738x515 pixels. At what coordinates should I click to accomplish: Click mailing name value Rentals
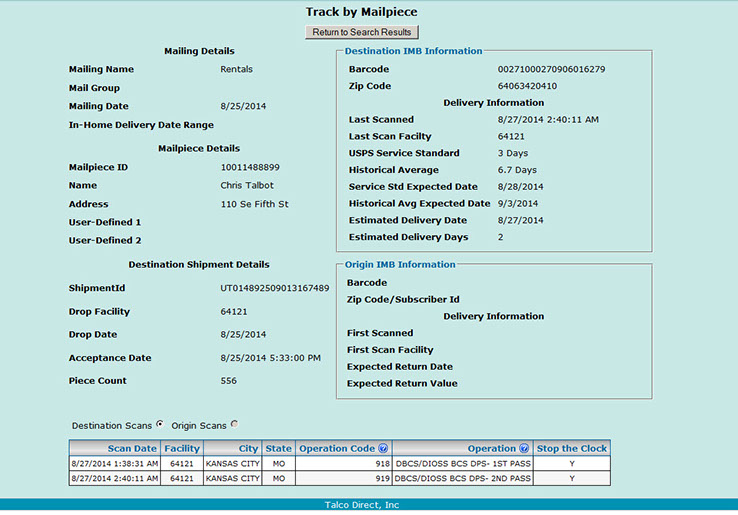pos(236,69)
